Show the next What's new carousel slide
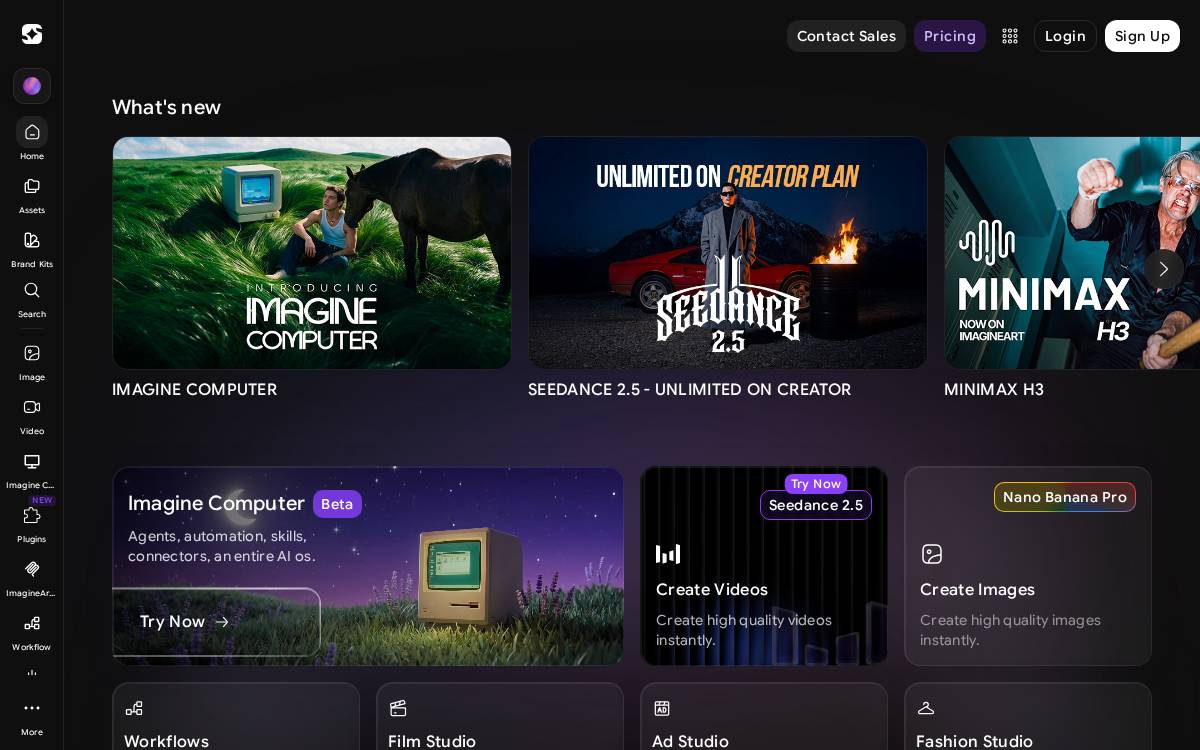1200x750 pixels. point(1164,269)
